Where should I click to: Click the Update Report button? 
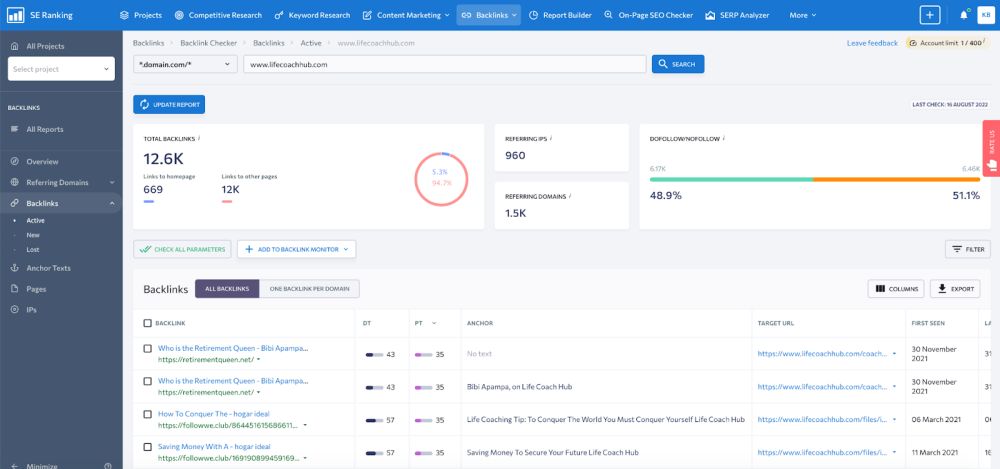coord(169,105)
